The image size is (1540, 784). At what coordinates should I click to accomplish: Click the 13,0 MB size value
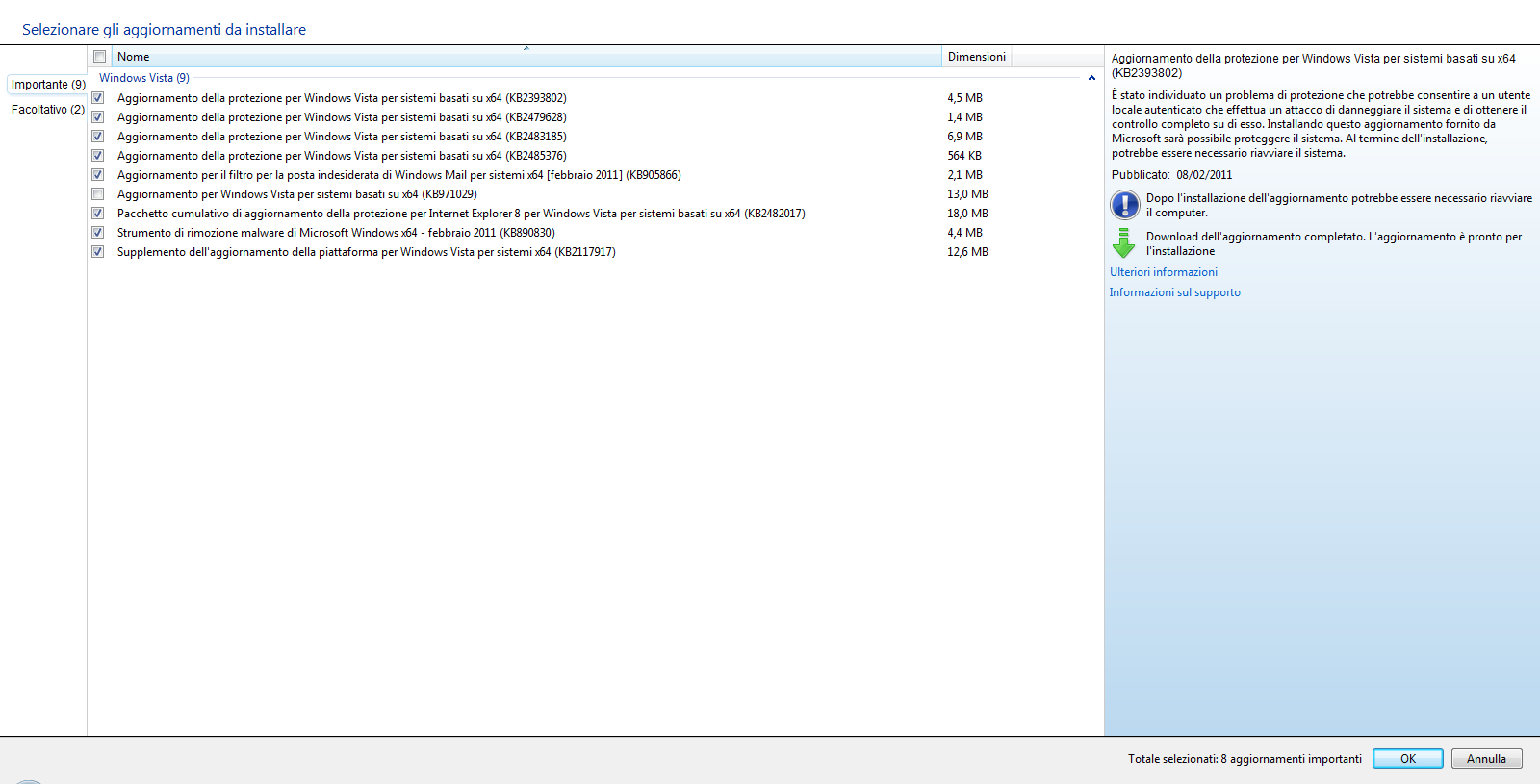[967, 194]
